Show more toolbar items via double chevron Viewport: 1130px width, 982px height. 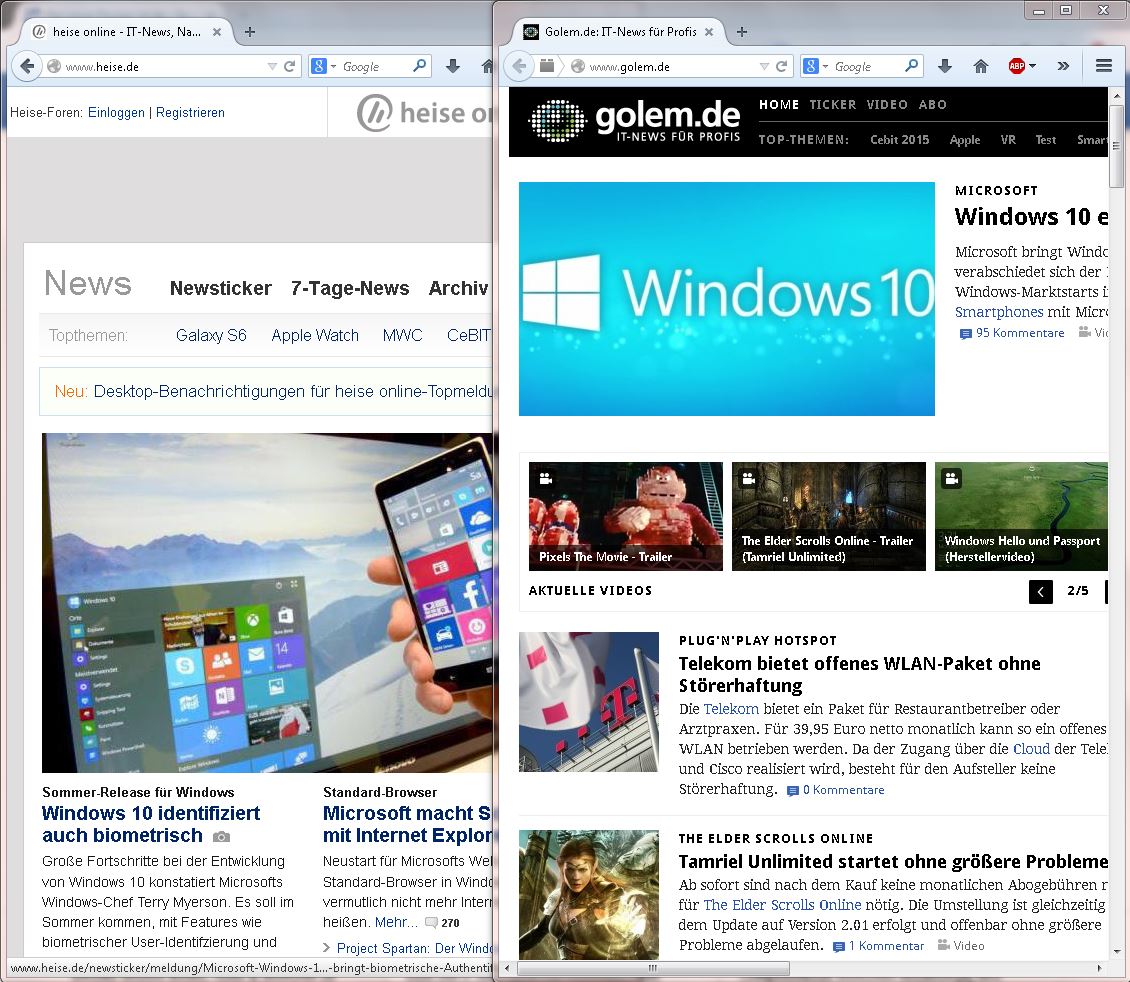tap(1063, 66)
